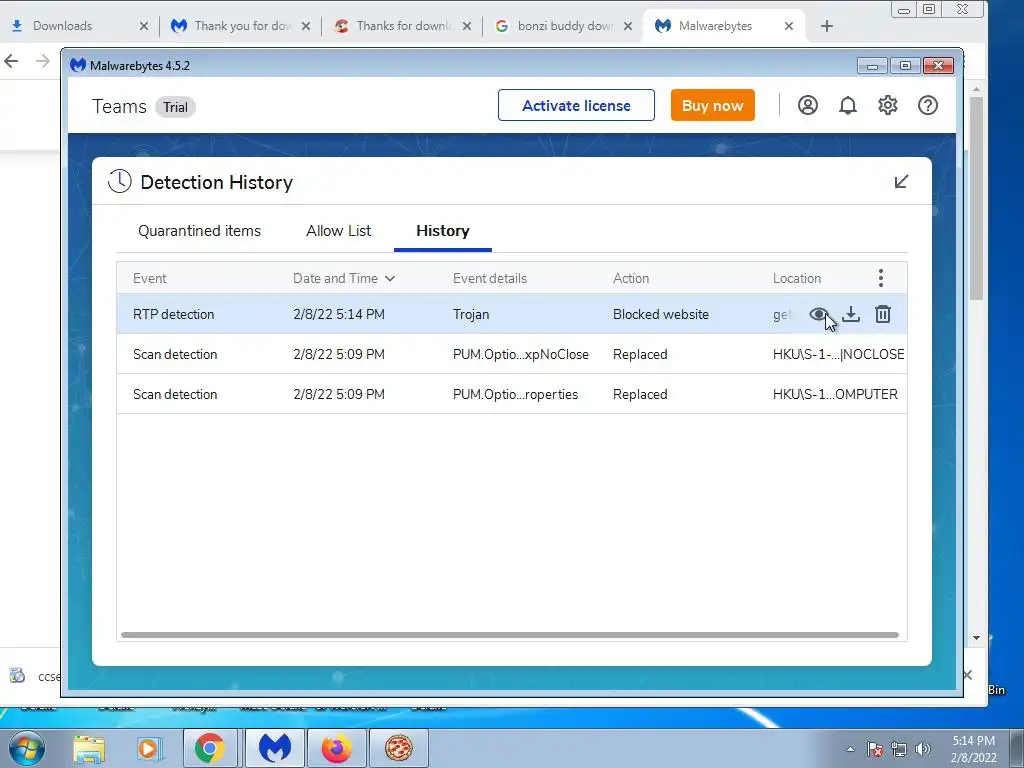
Task: Click the Trojan event details cell
Action: click(471, 314)
